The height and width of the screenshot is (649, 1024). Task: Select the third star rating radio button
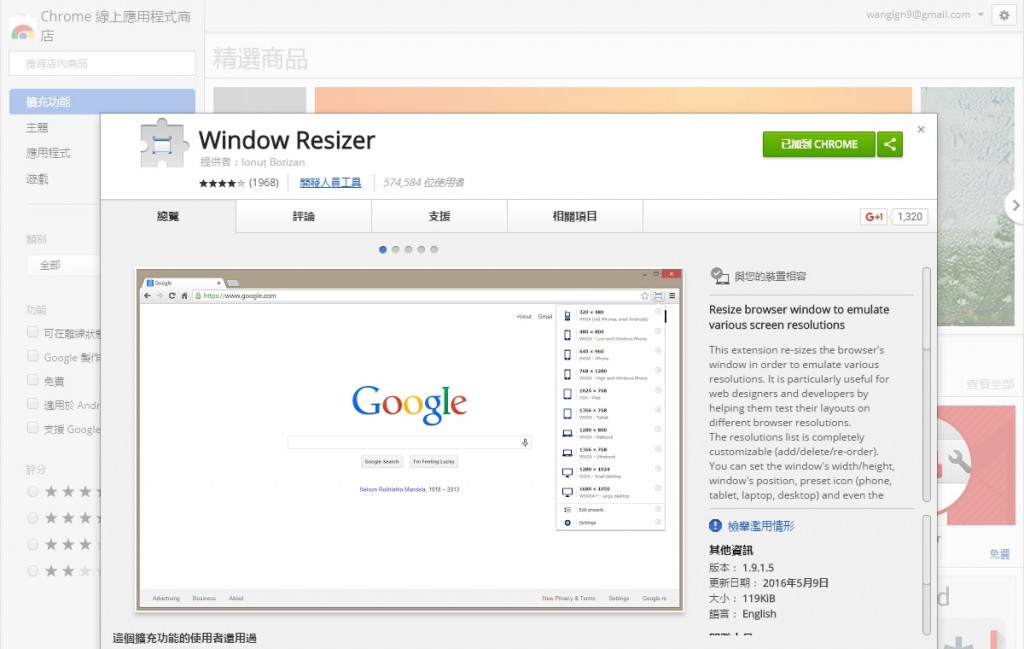[x=33, y=545]
